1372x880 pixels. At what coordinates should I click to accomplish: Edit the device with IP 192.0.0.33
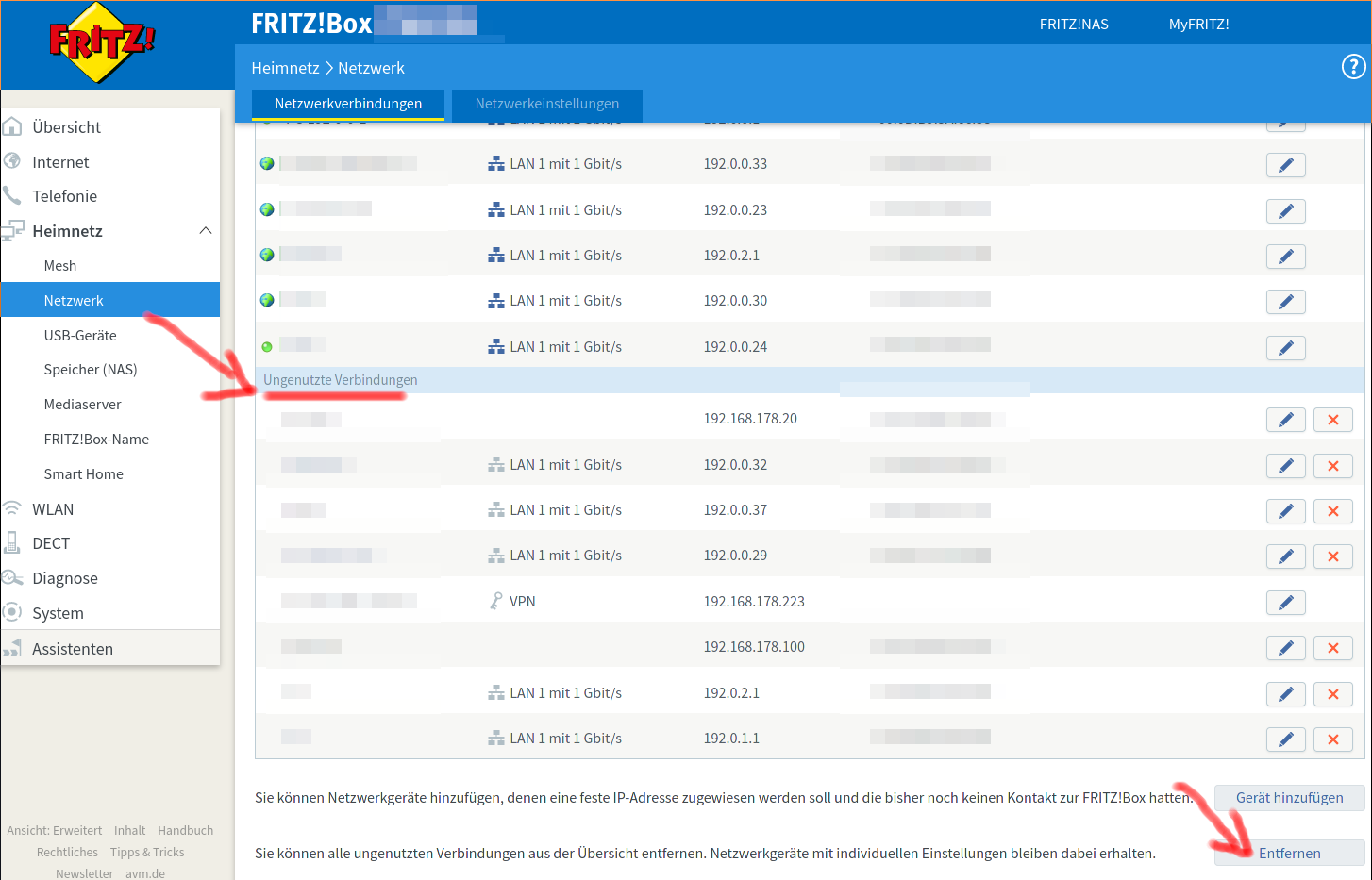click(1285, 165)
